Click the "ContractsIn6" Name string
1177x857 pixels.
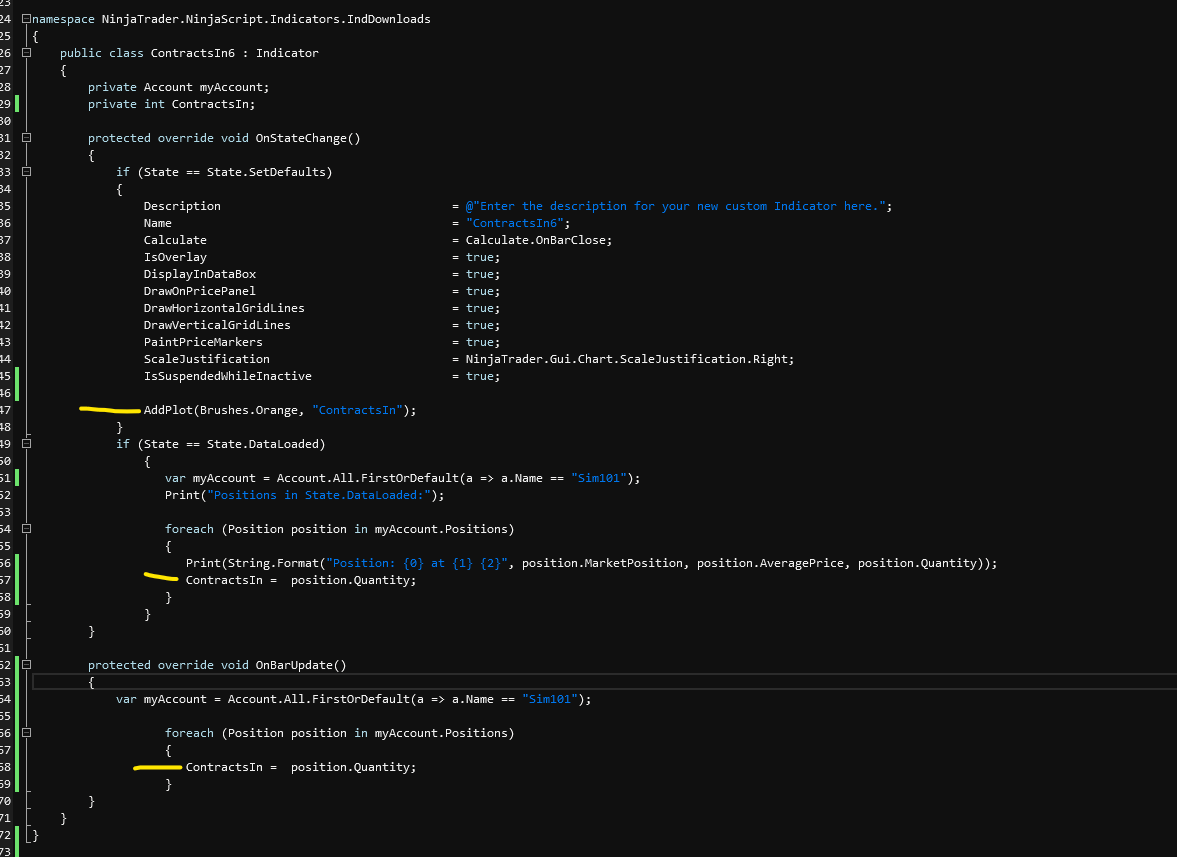click(x=520, y=223)
